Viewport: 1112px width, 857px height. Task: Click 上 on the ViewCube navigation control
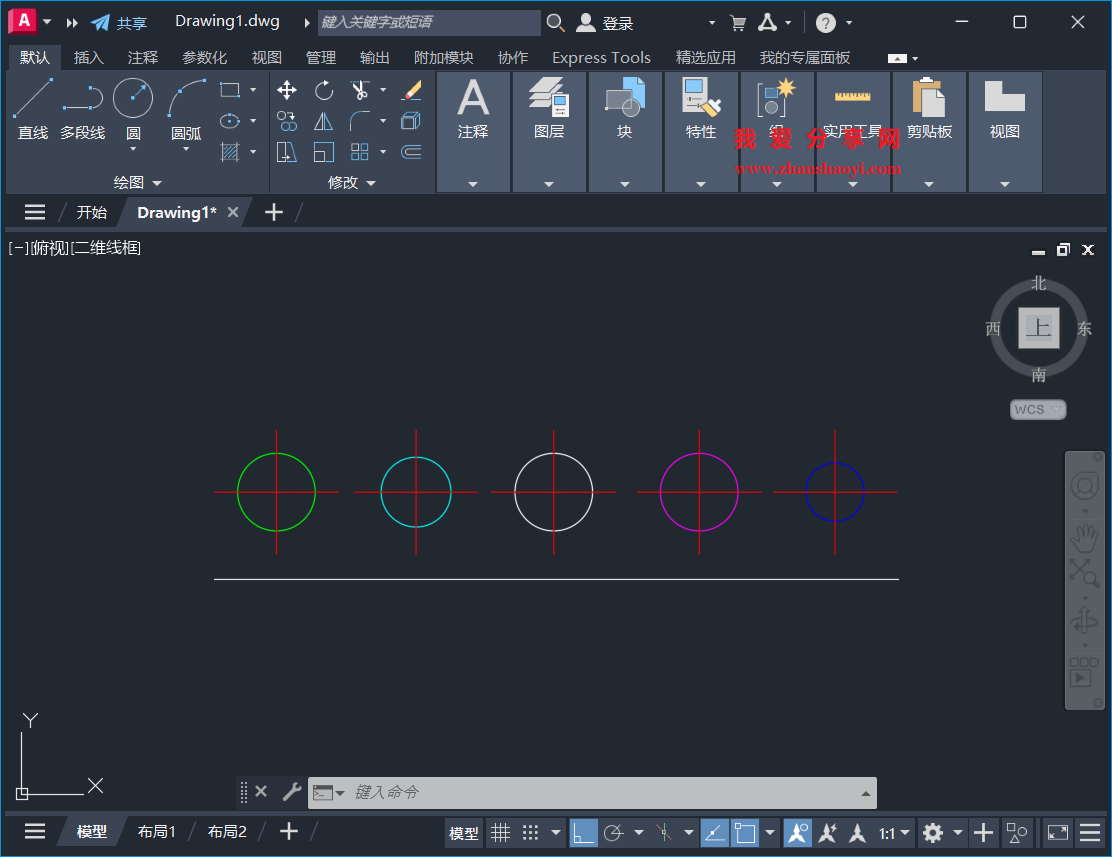coord(1037,327)
